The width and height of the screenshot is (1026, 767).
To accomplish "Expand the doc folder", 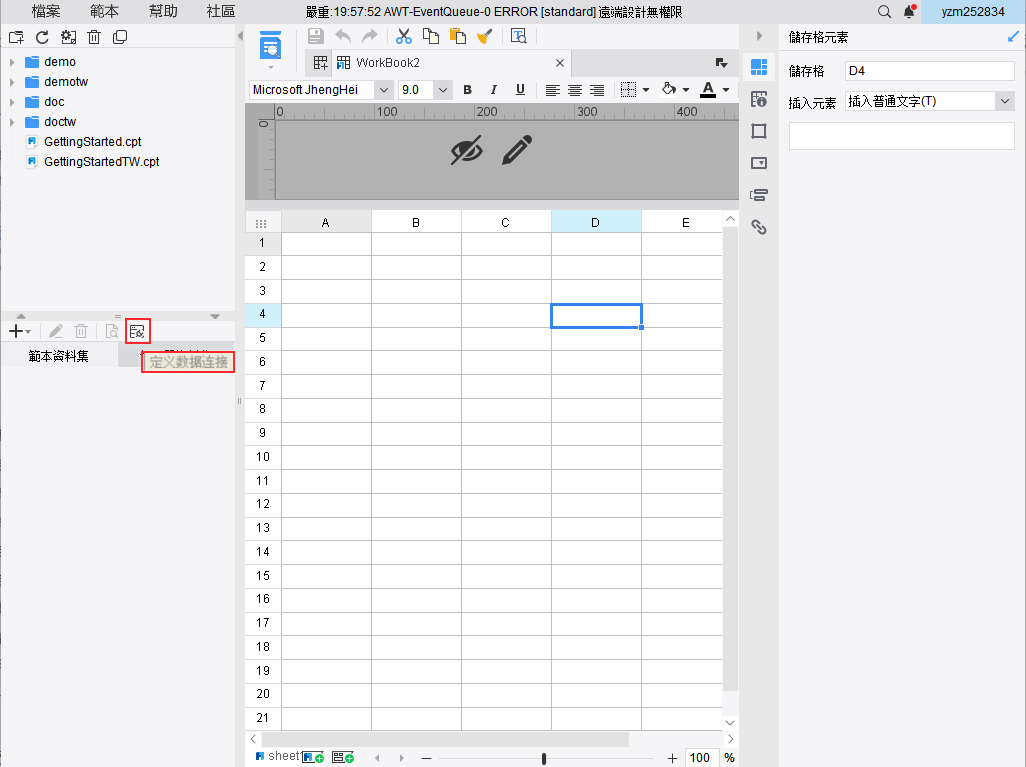I will tap(12, 102).
